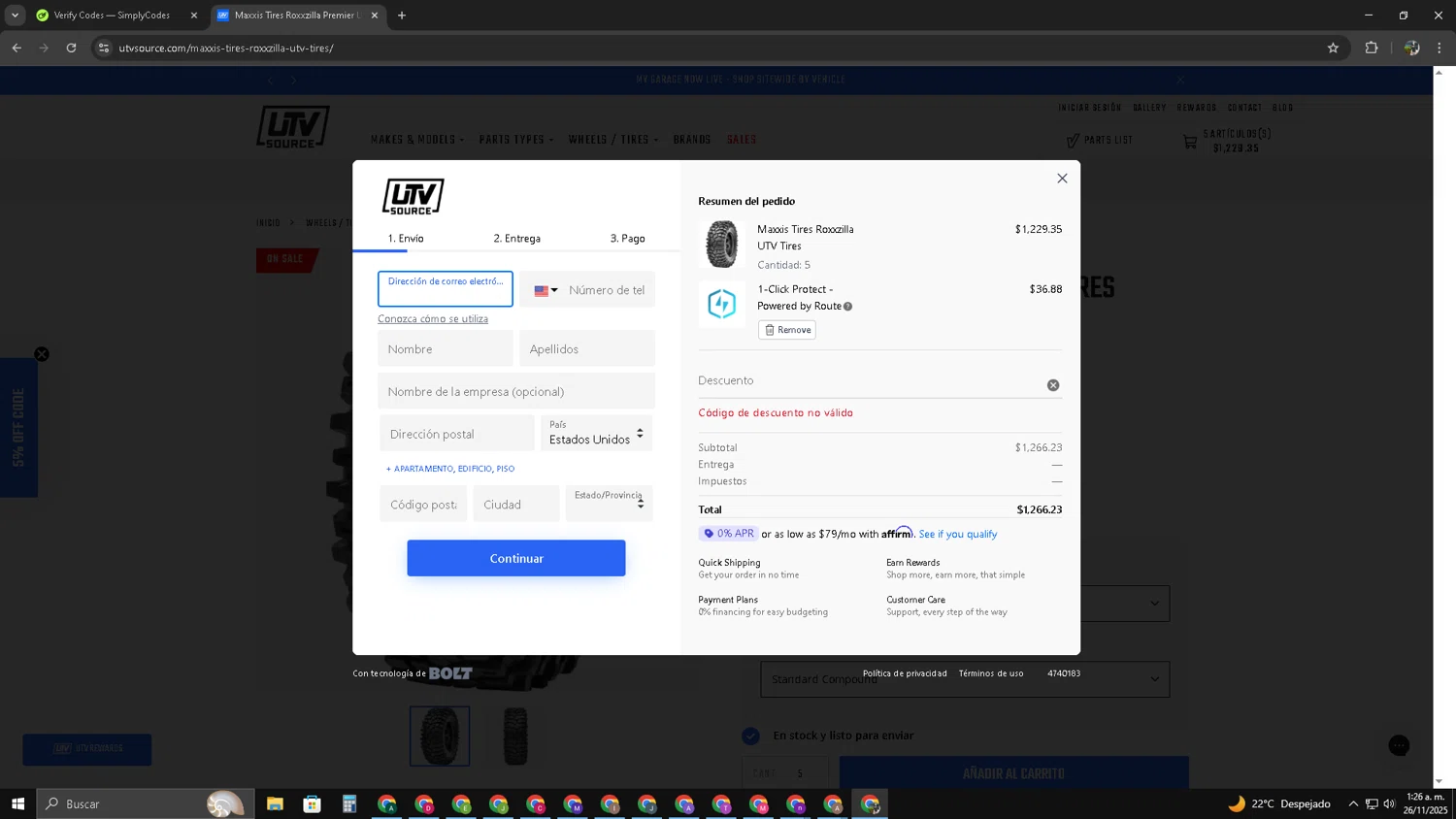Show previous banner announcement arrow
1456x819 pixels.
coord(271,80)
